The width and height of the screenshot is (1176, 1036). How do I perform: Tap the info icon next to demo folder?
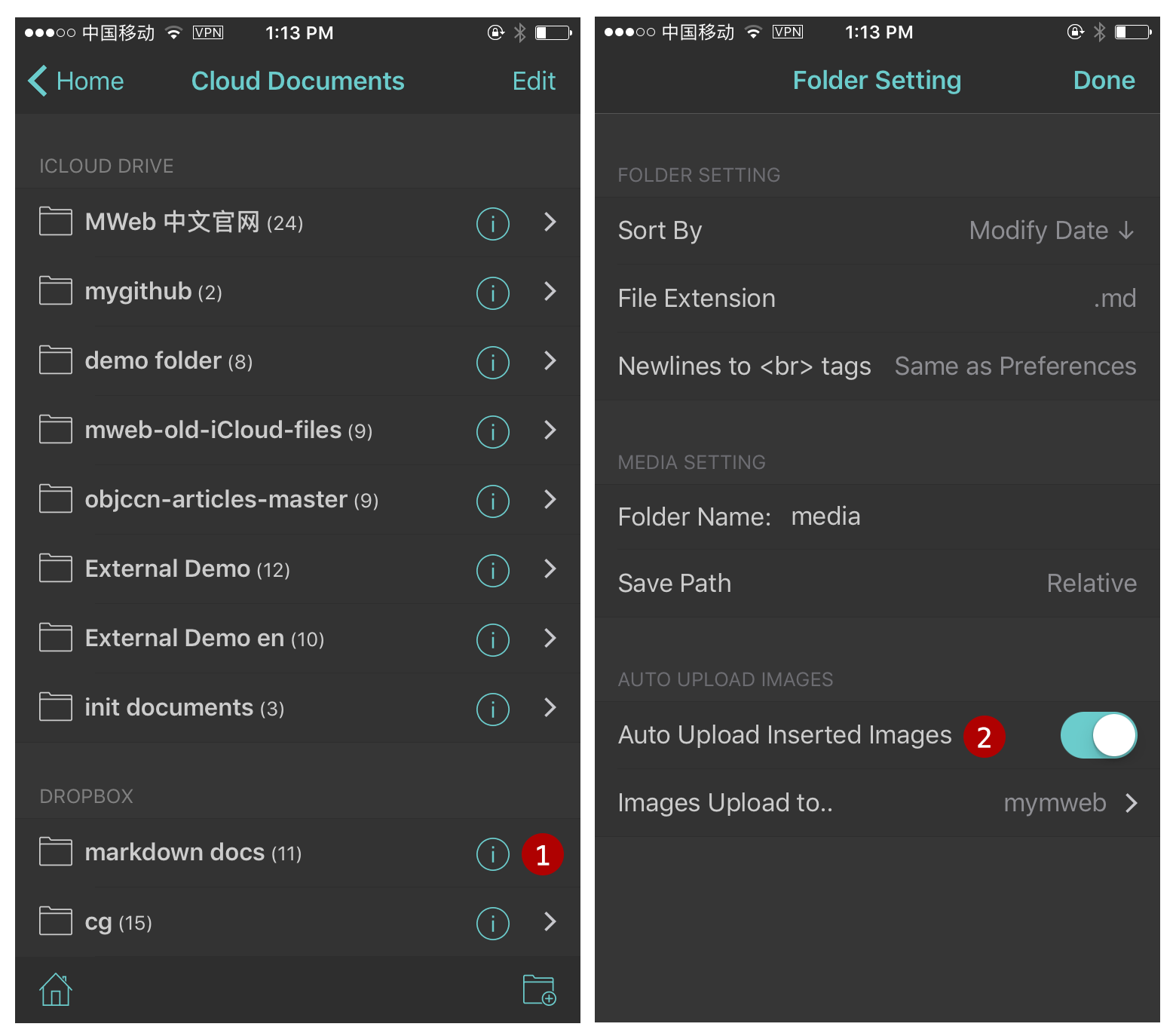click(x=492, y=362)
